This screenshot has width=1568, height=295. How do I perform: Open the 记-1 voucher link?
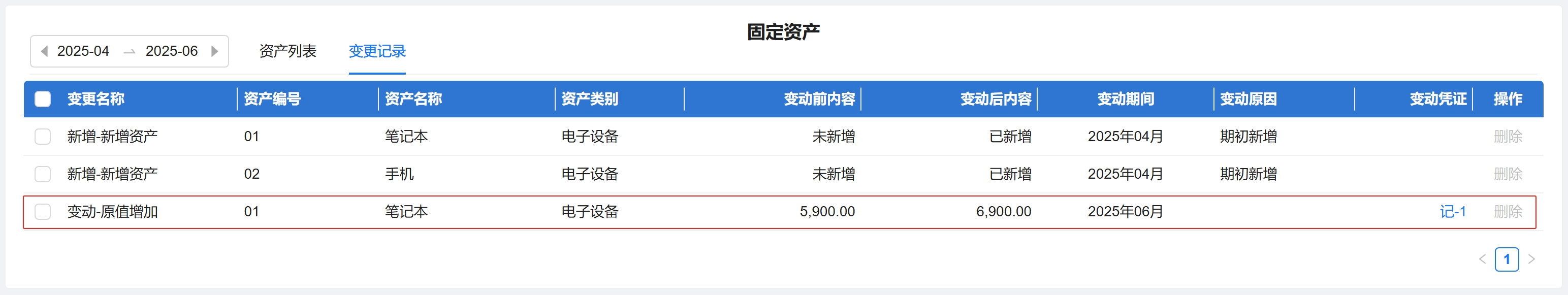click(x=1452, y=212)
